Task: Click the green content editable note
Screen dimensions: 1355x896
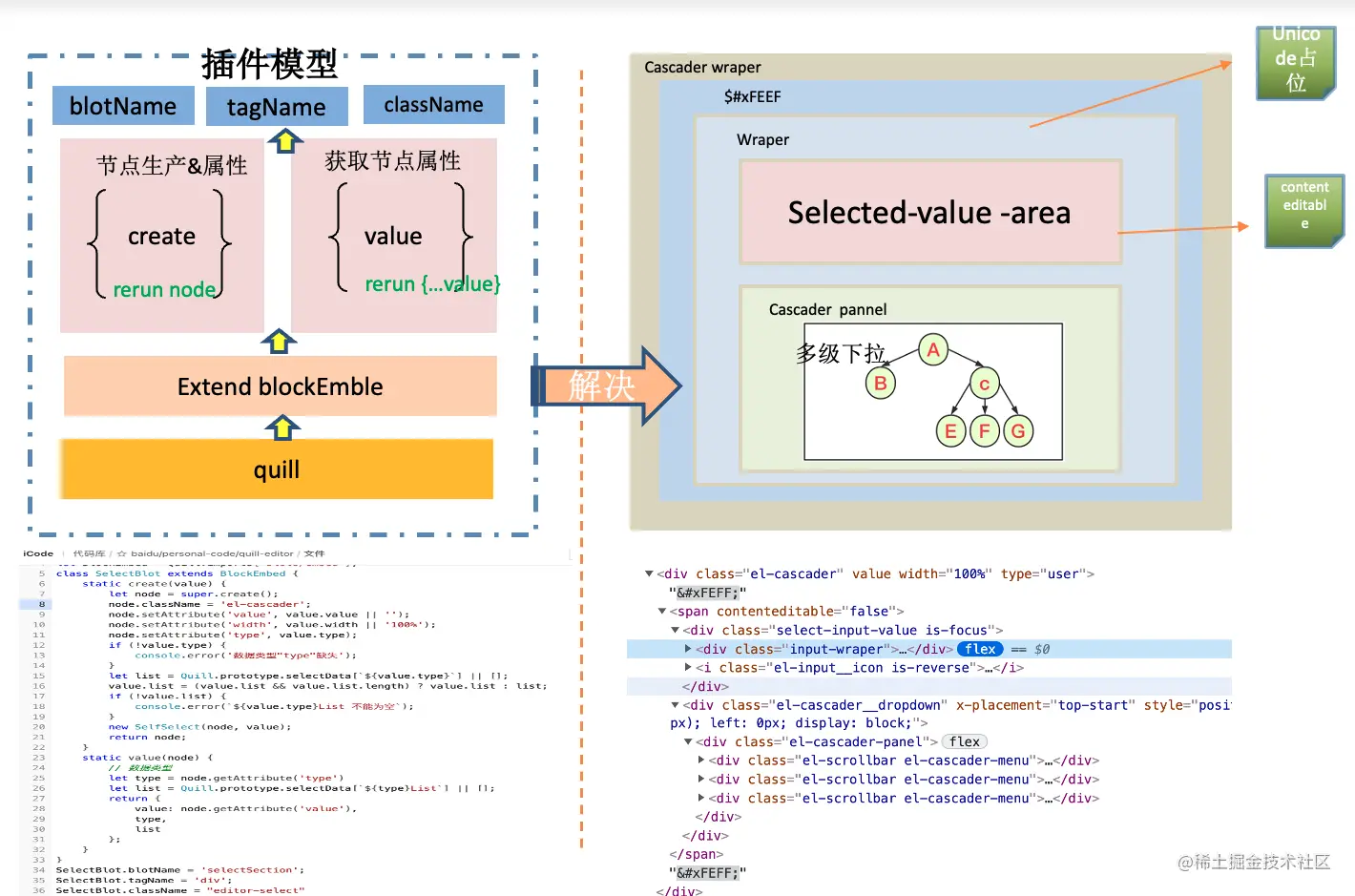Action: 1304,211
